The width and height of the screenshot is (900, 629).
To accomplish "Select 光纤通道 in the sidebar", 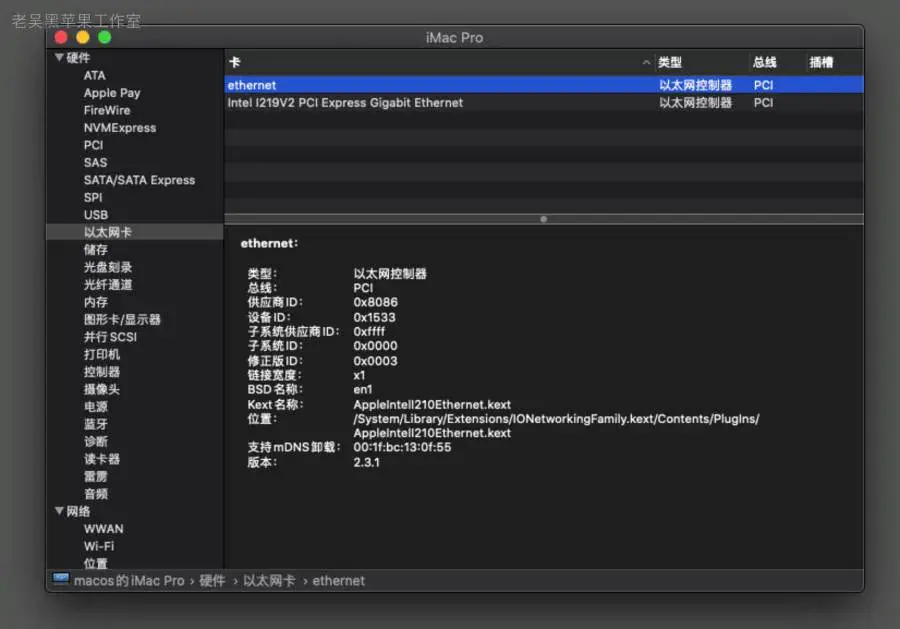I will 108,285.
